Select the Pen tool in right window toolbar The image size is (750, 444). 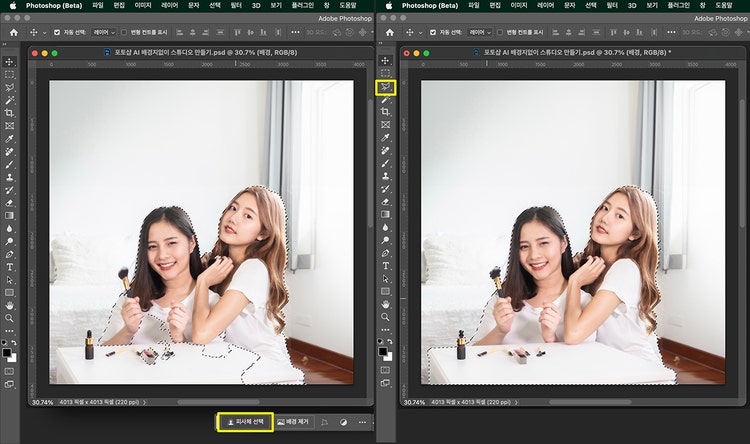(385, 253)
